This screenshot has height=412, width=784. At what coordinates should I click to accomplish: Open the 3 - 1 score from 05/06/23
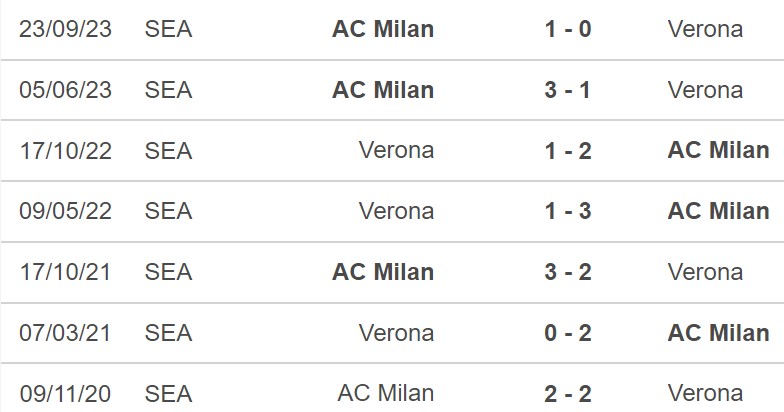pyautogui.click(x=568, y=90)
